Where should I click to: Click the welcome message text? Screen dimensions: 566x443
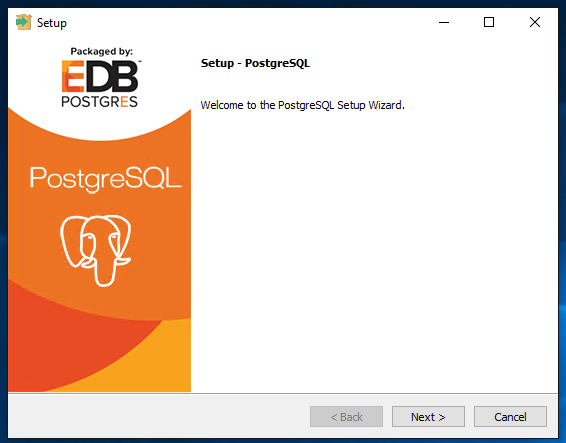click(x=302, y=105)
